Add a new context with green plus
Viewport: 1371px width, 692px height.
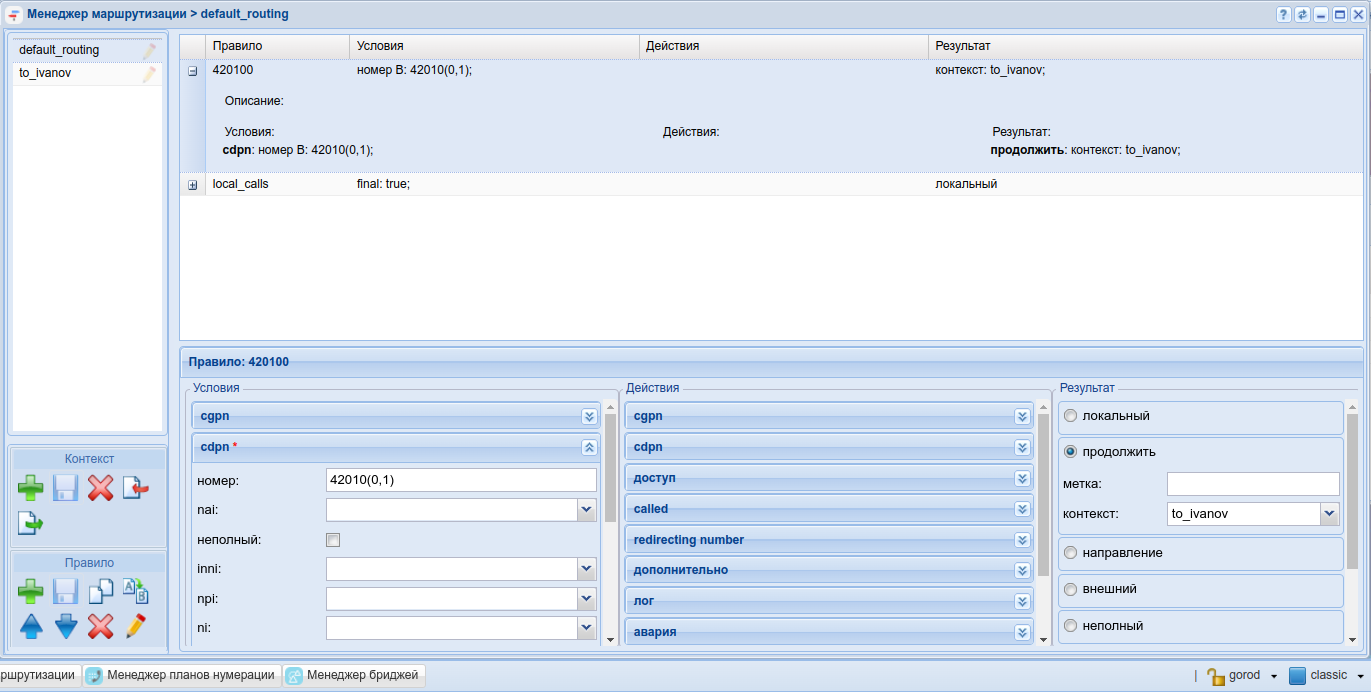[x=31, y=488]
